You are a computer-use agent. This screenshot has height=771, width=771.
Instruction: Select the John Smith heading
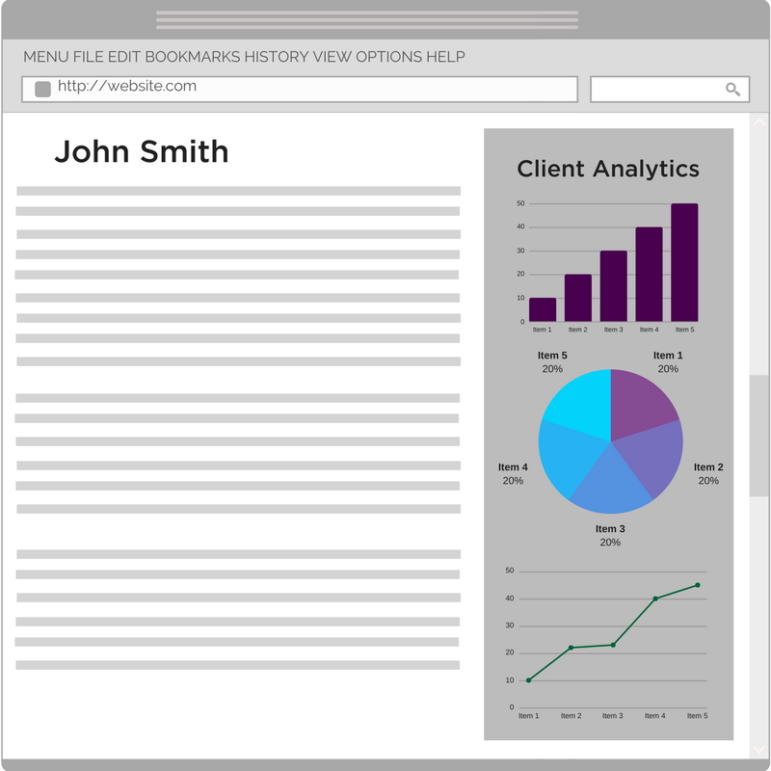[142, 151]
